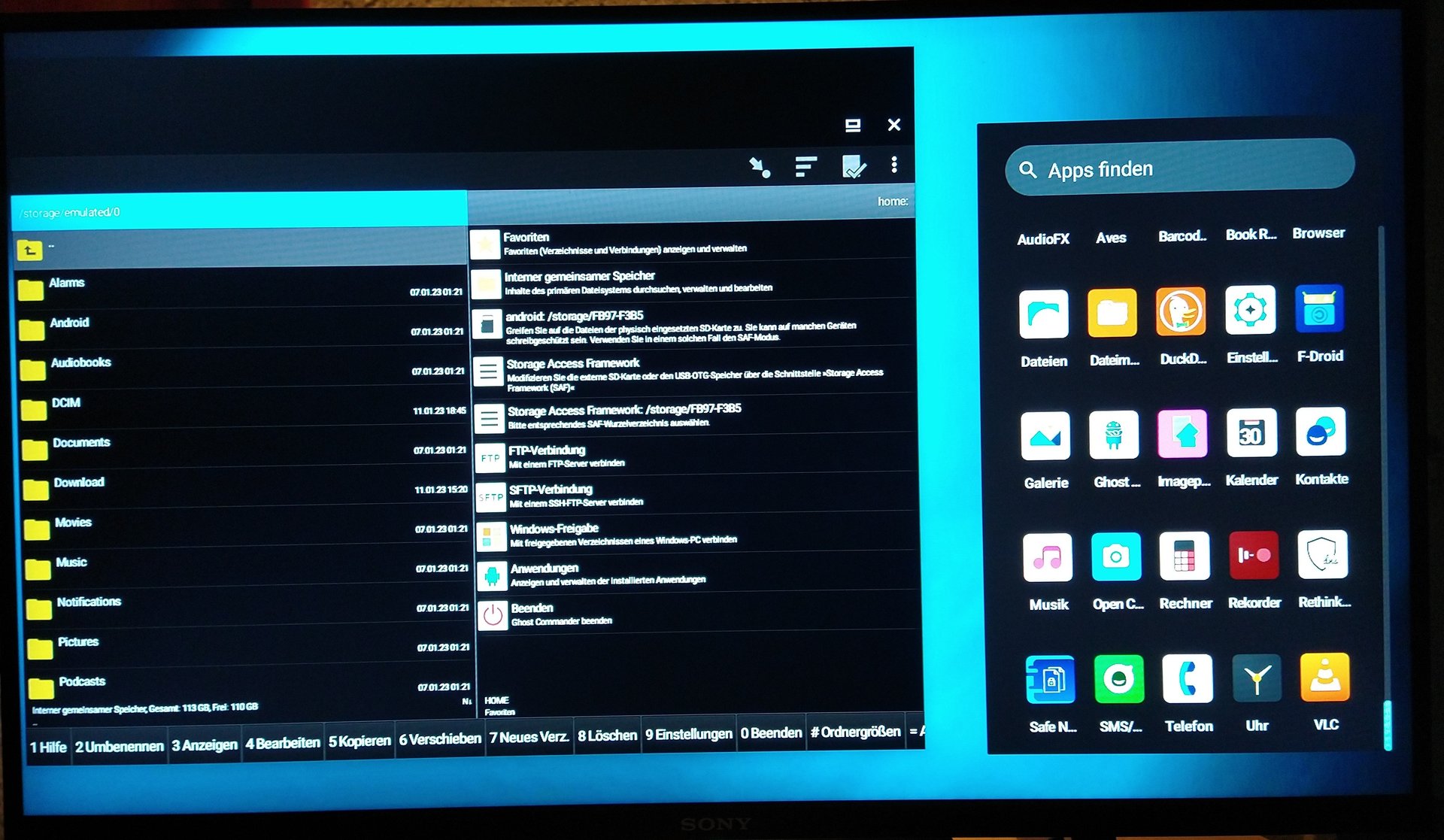Click the app drawer scrollbar
The width and height of the screenshot is (1444, 840).
coord(1388,726)
